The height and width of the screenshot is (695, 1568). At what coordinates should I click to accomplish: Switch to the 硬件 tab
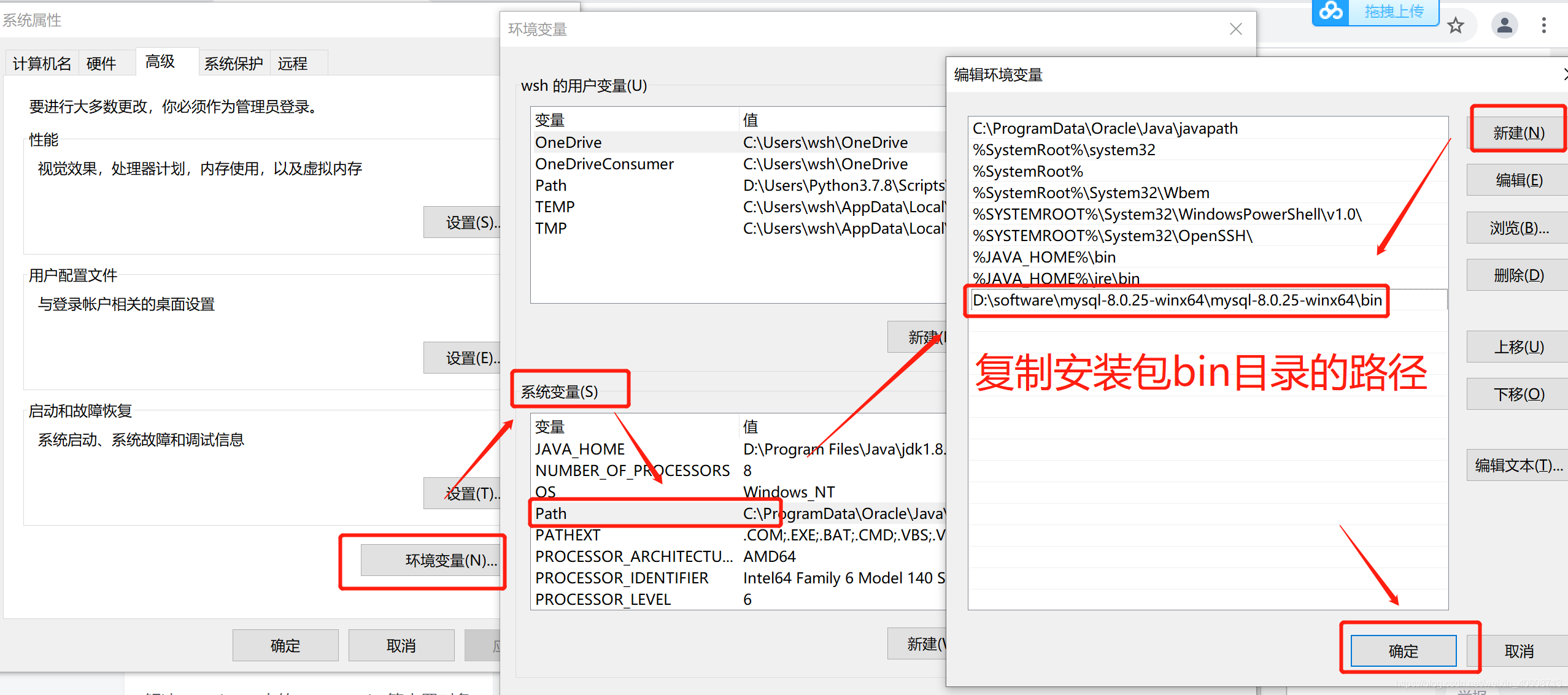pos(101,62)
